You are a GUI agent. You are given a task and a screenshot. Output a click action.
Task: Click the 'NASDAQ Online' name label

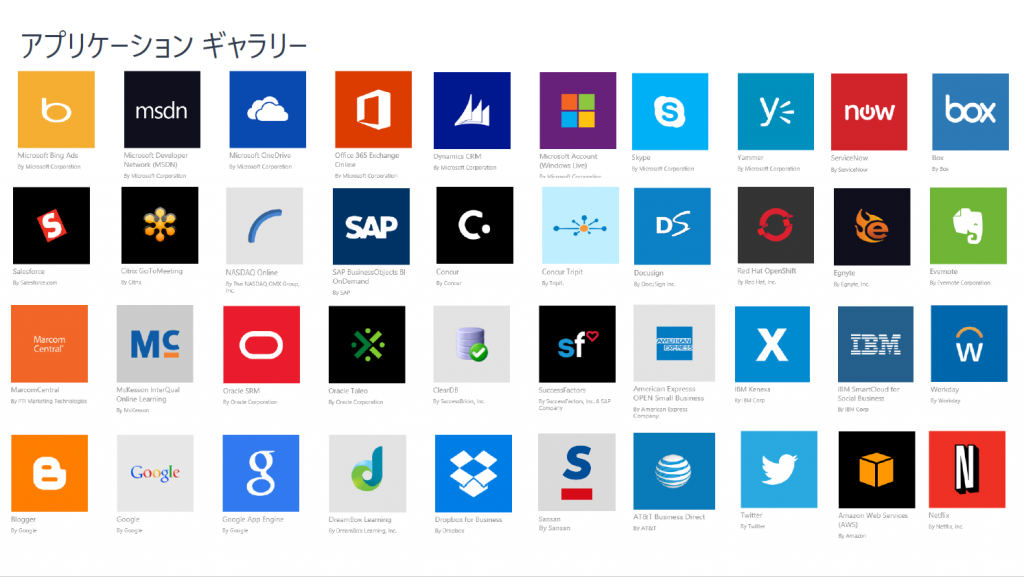tap(251, 272)
